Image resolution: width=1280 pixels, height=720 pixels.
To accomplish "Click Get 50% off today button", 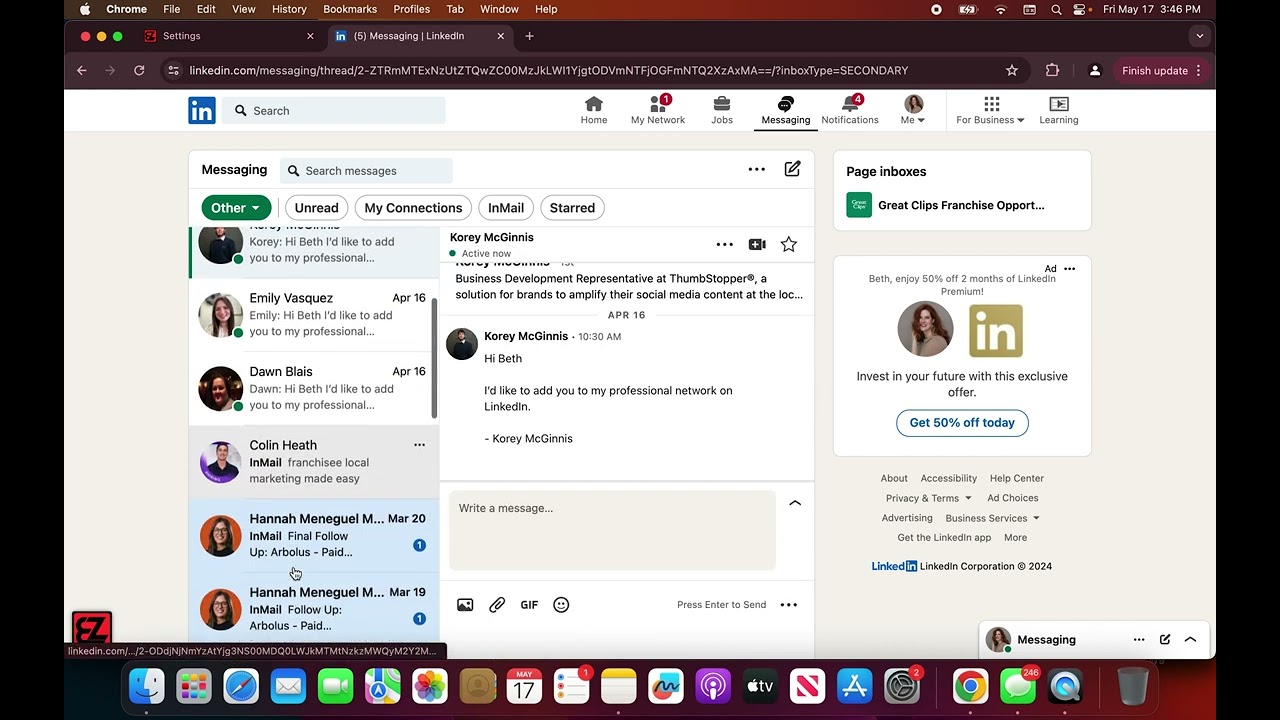I will pyautogui.click(x=962, y=423).
